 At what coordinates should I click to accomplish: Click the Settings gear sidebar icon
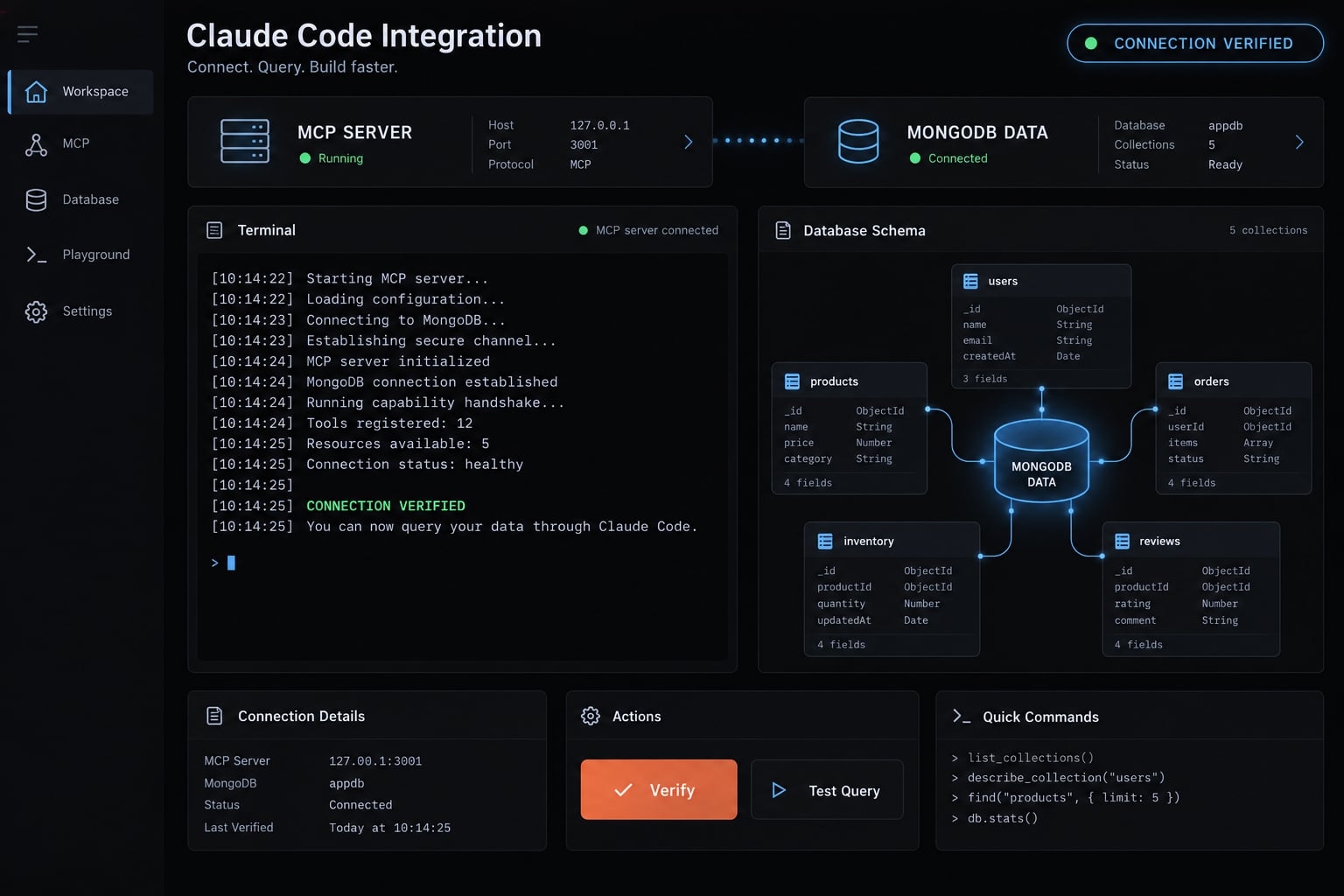pos(36,311)
